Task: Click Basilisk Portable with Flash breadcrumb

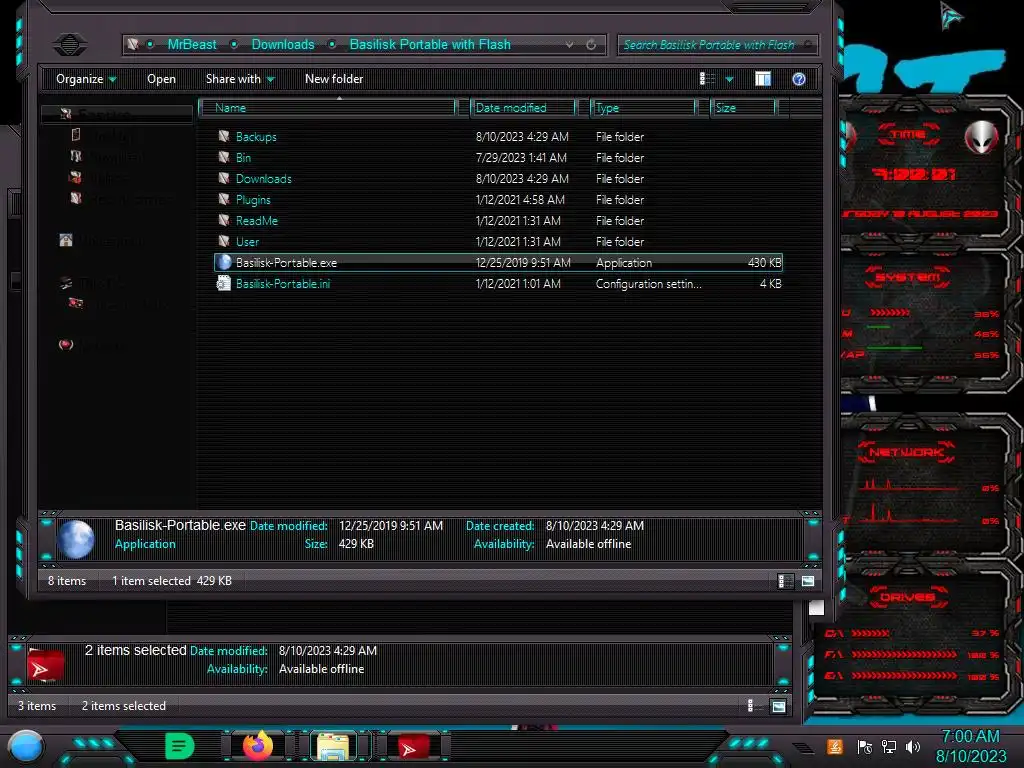Action: tap(430, 44)
